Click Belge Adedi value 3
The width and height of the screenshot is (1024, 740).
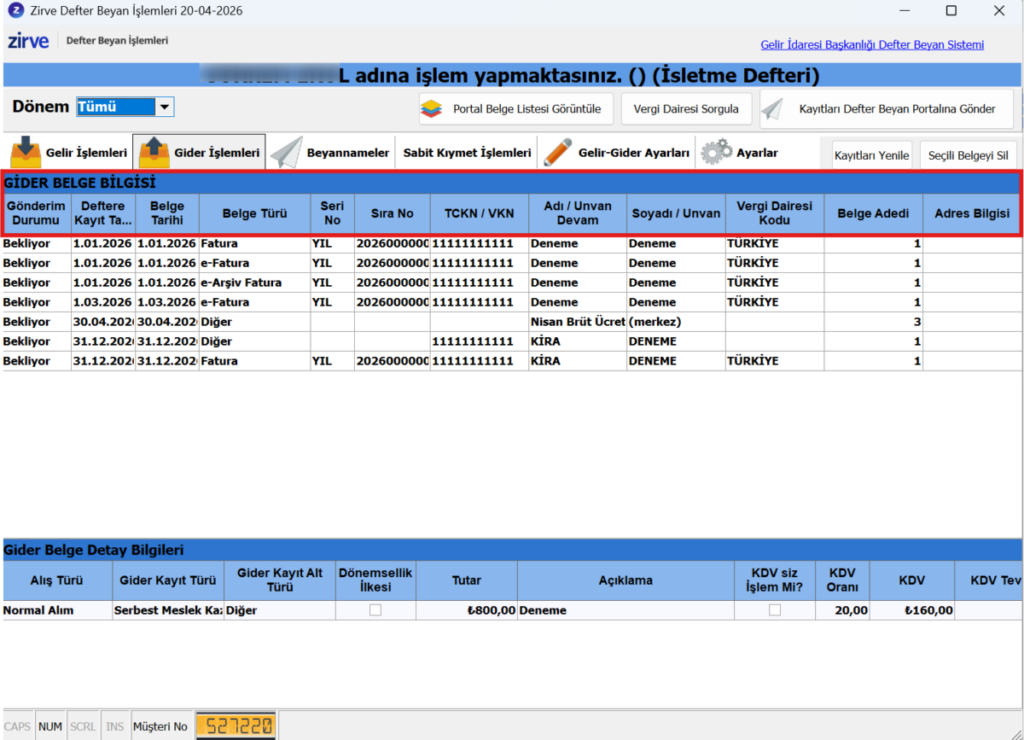873,322
